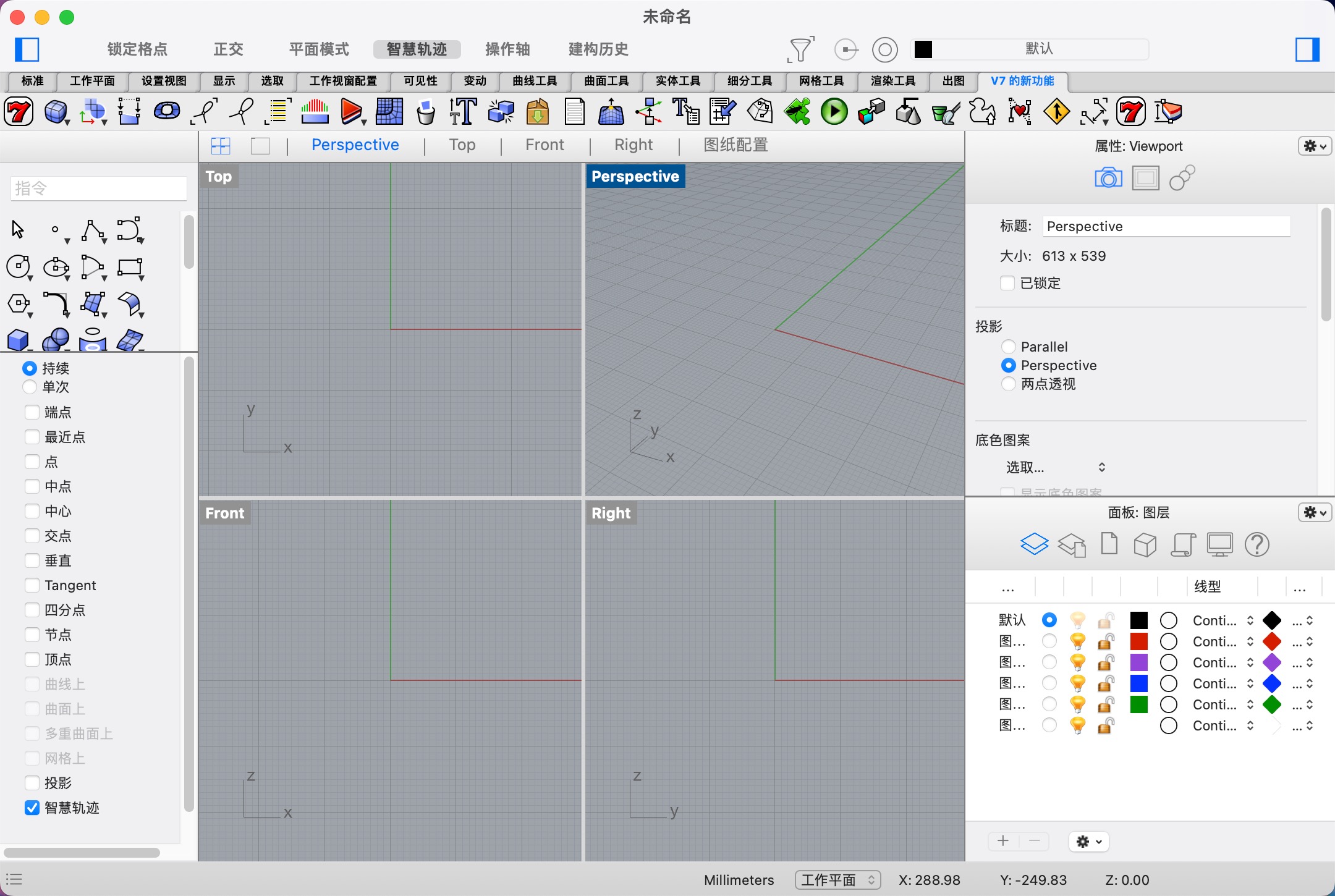Click the Transform (变动) toolbar icon

[x=473, y=80]
